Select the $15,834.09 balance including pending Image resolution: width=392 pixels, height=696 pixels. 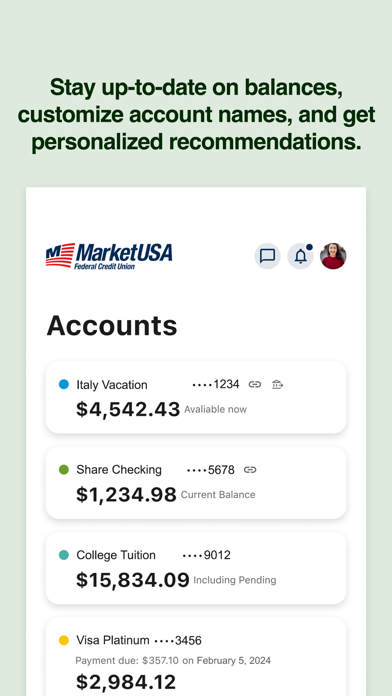pyautogui.click(x=133, y=580)
